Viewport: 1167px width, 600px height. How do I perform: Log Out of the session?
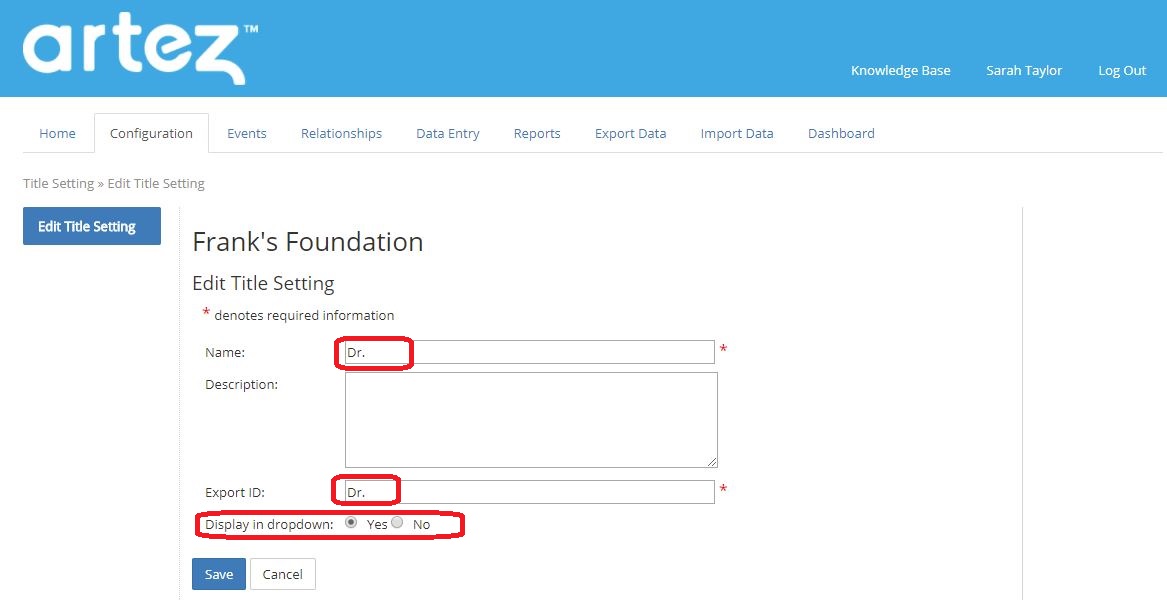tap(1122, 71)
